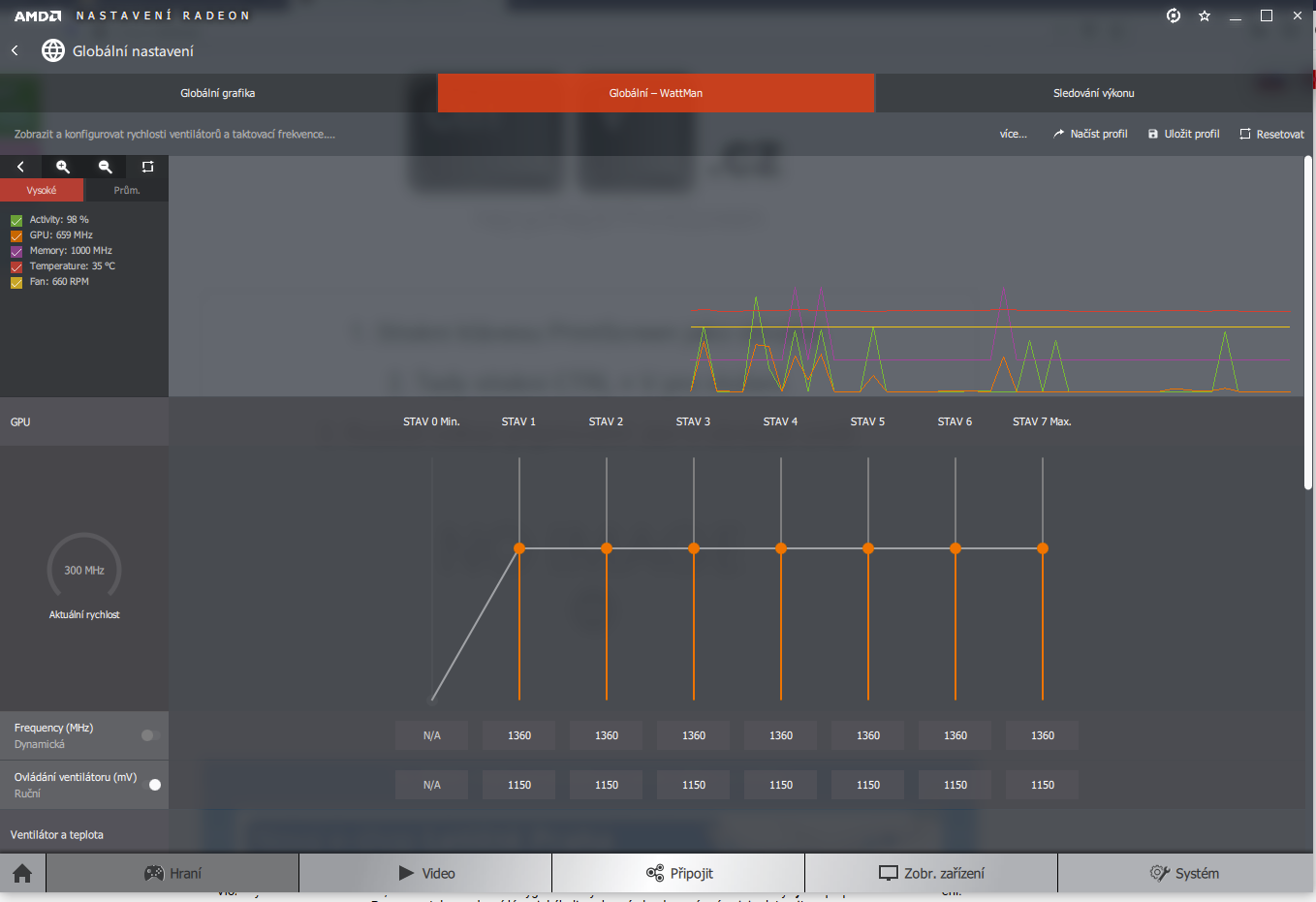Click the STAV 4 slider handle
Viewport: 1316px width, 902px height.
pos(781,548)
